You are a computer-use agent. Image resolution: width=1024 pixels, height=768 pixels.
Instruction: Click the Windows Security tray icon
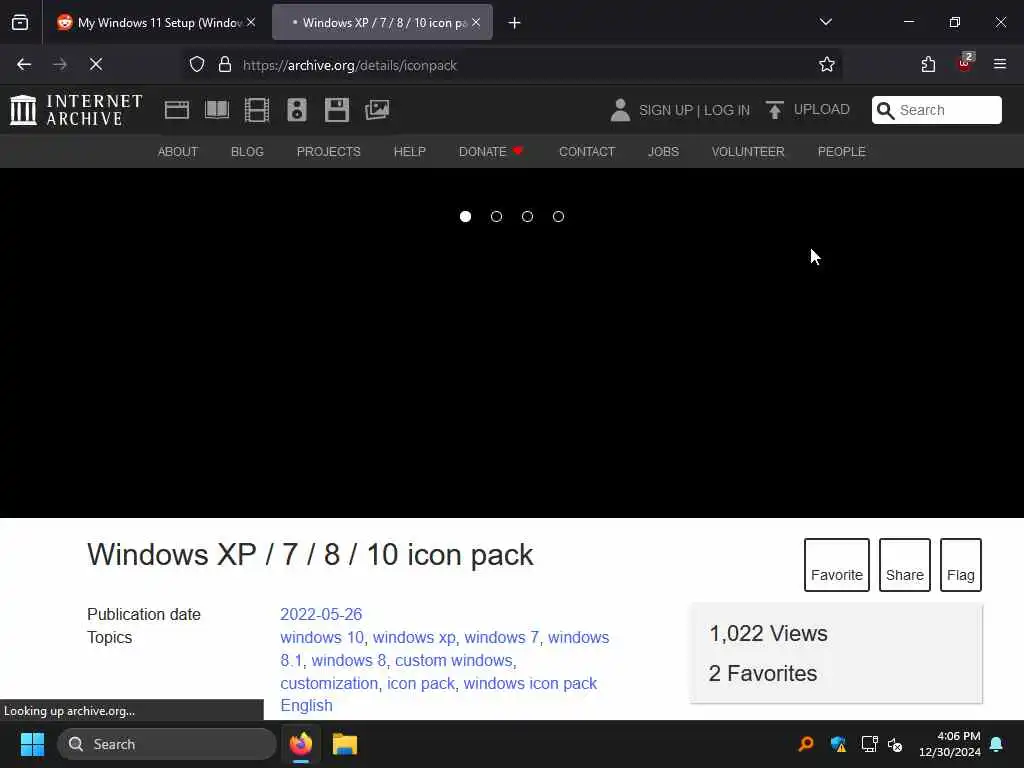[x=838, y=744]
